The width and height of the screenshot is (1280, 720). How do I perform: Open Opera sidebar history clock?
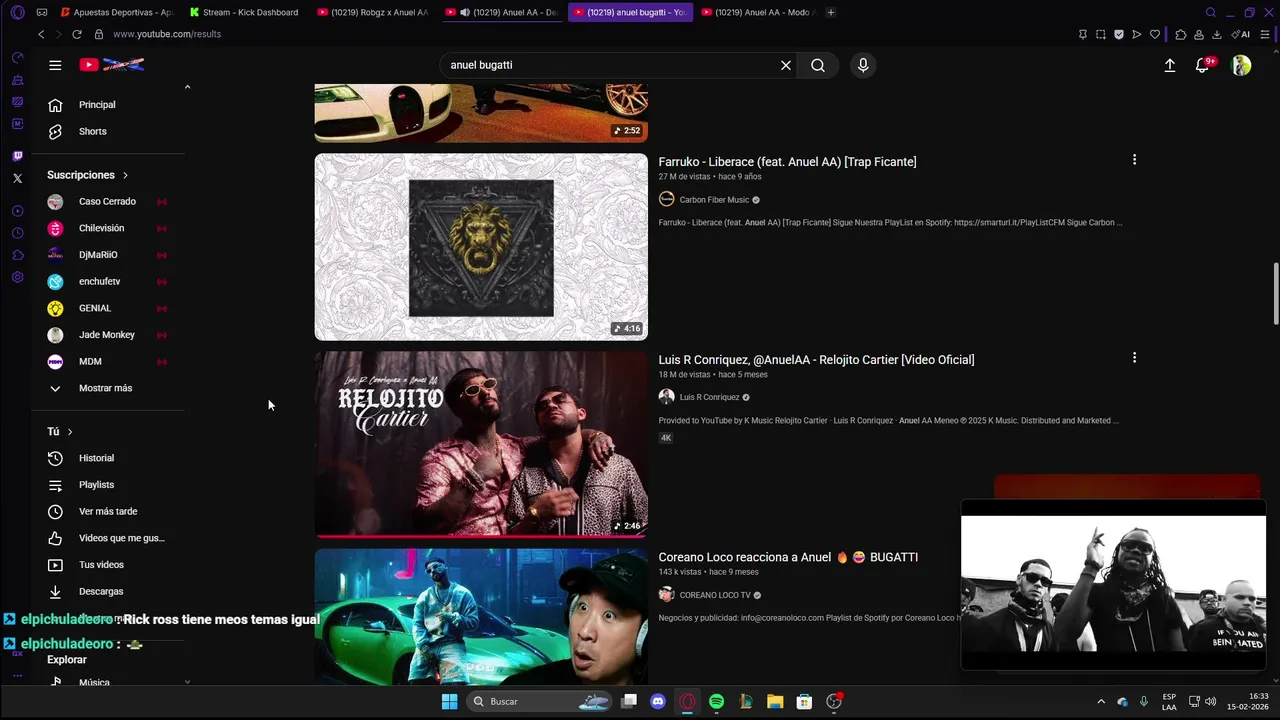tap(17, 233)
